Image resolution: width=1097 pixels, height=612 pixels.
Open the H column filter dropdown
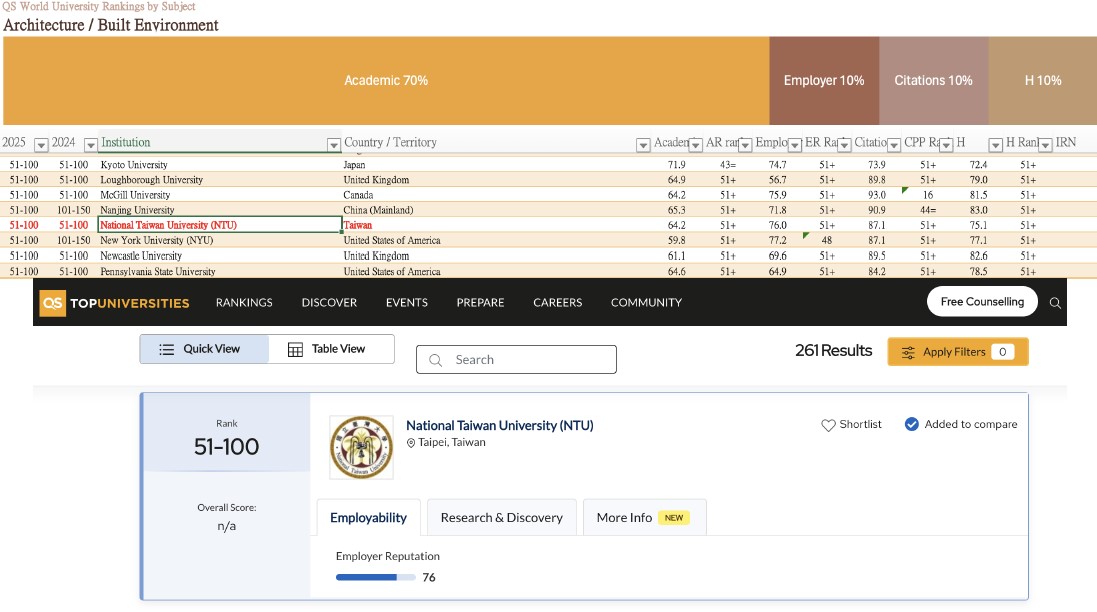click(x=996, y=145)
